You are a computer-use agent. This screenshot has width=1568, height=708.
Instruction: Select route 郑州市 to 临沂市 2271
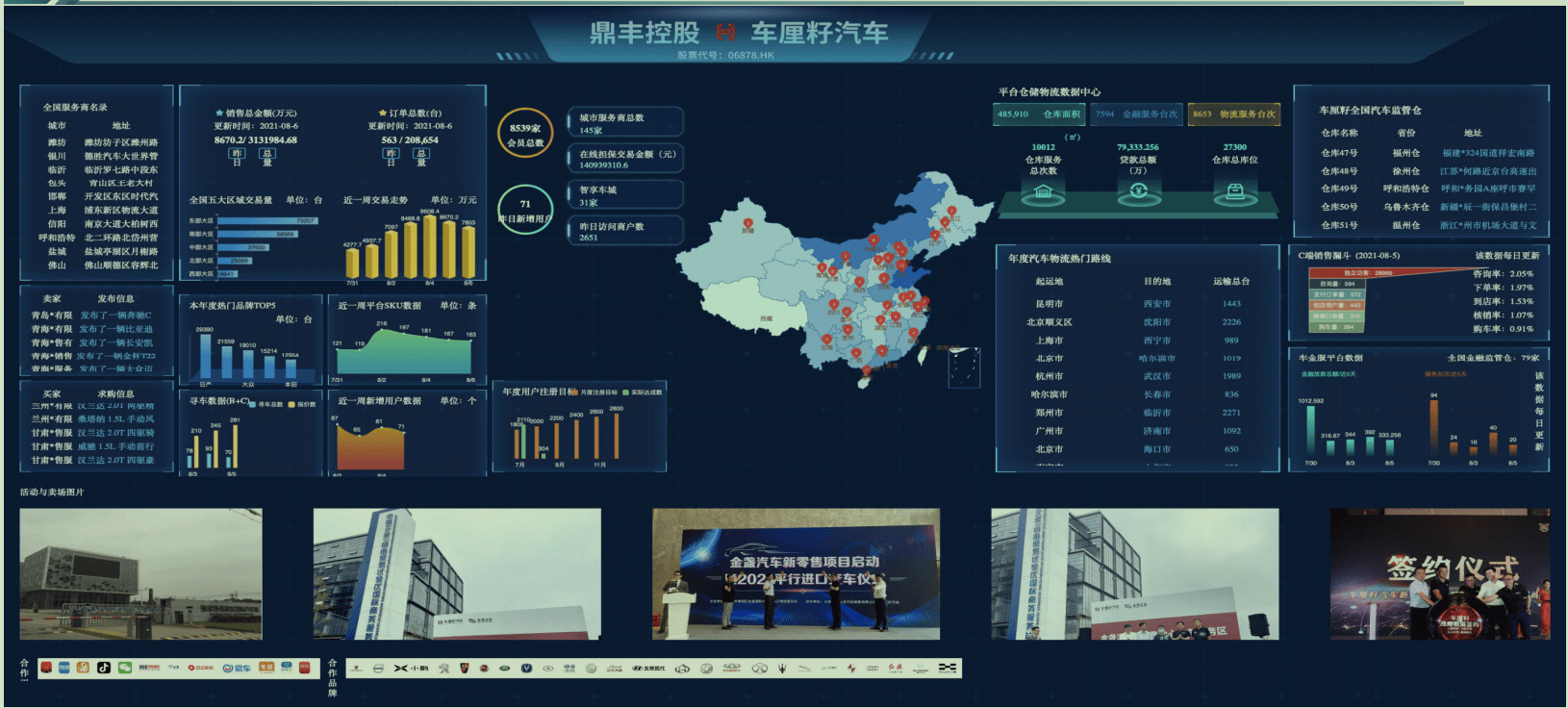click(1140, 413)
